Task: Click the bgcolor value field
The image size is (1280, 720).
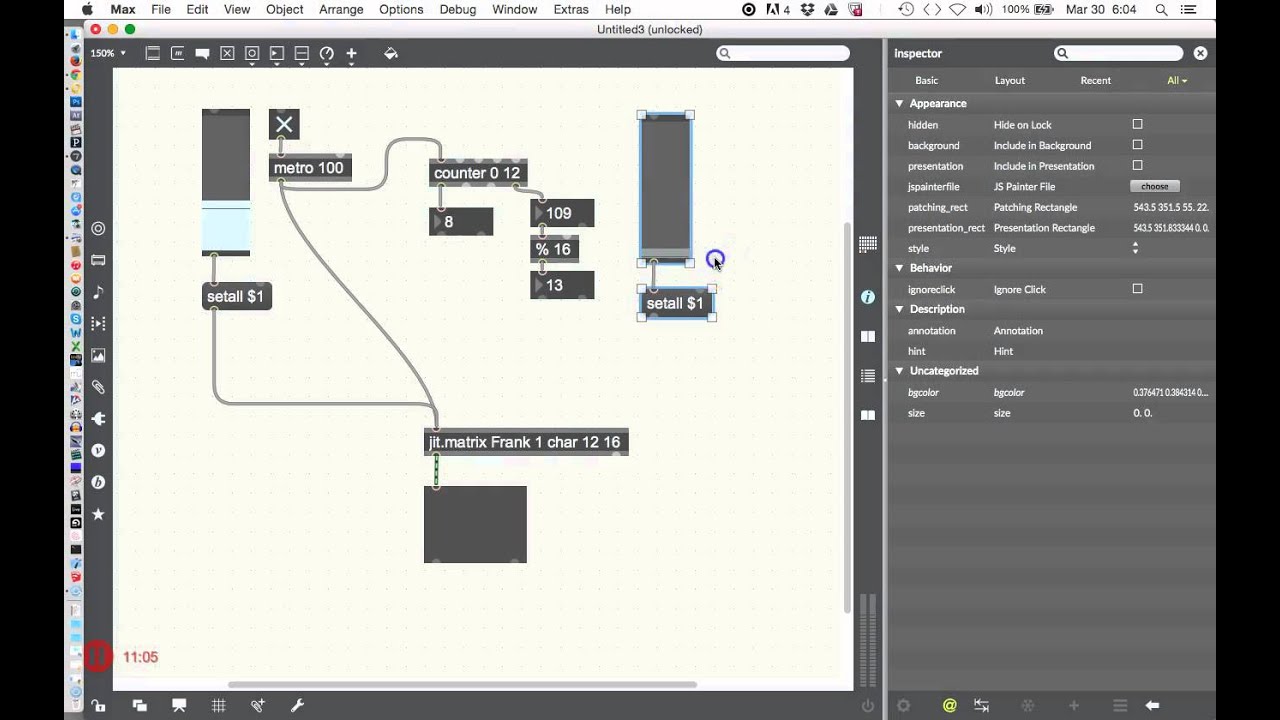Action: pyautogui.click(x=1170, y=392)
